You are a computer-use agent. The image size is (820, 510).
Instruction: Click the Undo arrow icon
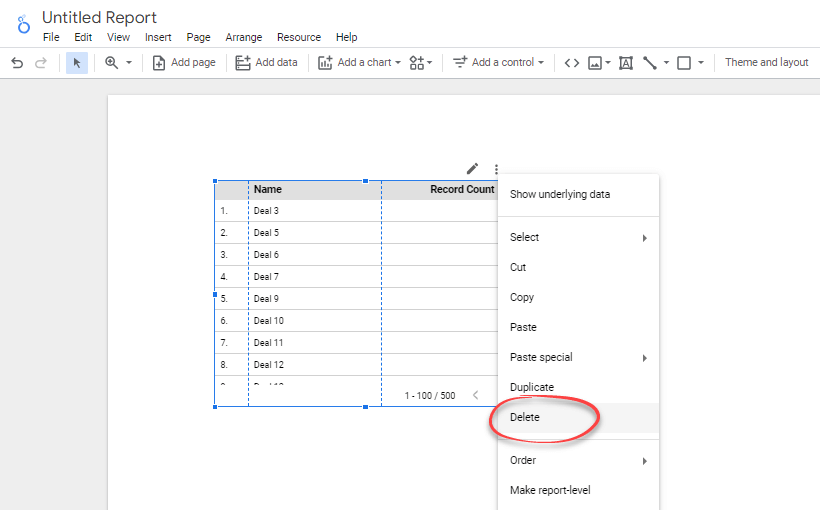(17, 63)
